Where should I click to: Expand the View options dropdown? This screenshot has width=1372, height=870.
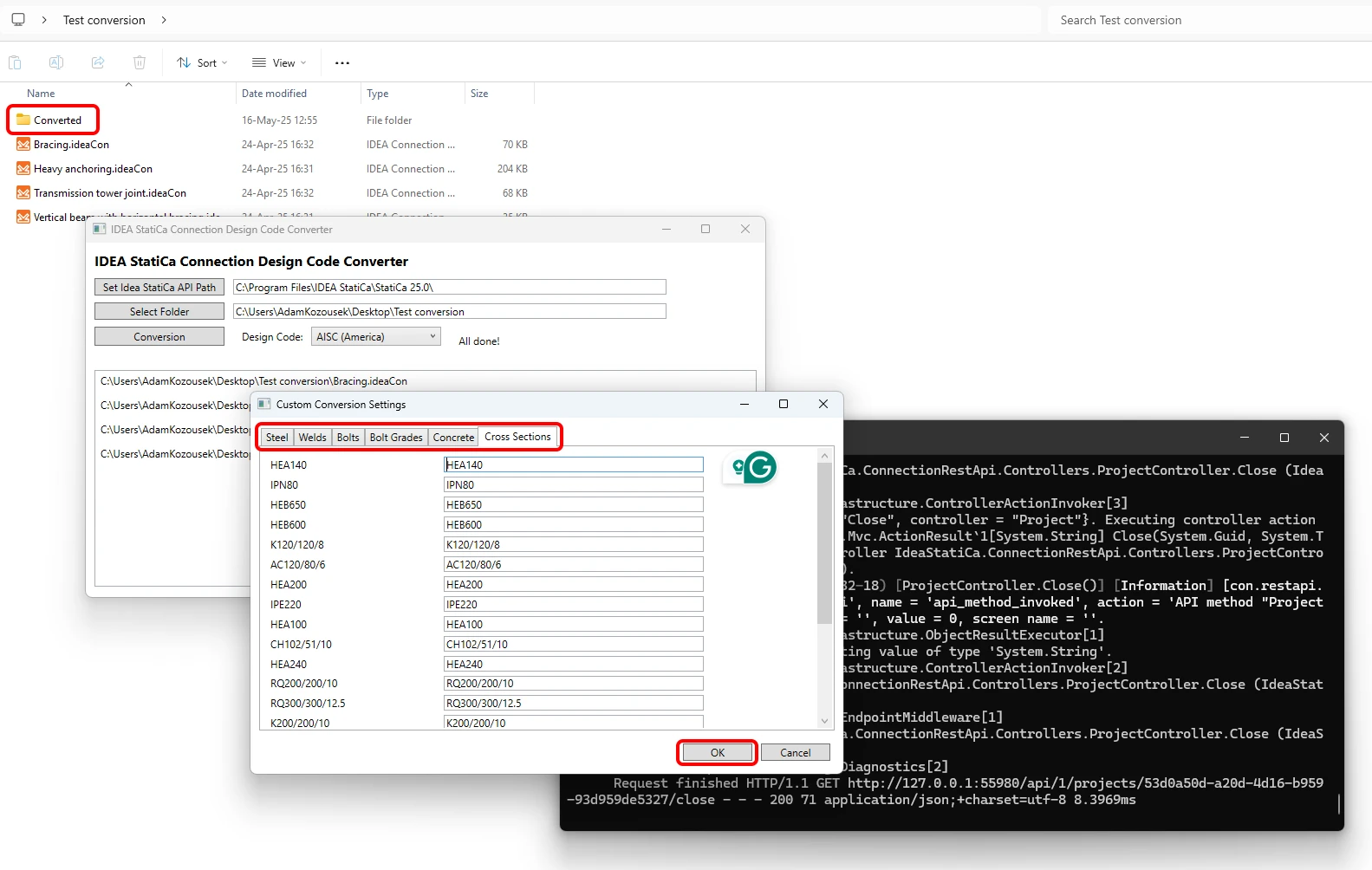[x=279, y=62]
